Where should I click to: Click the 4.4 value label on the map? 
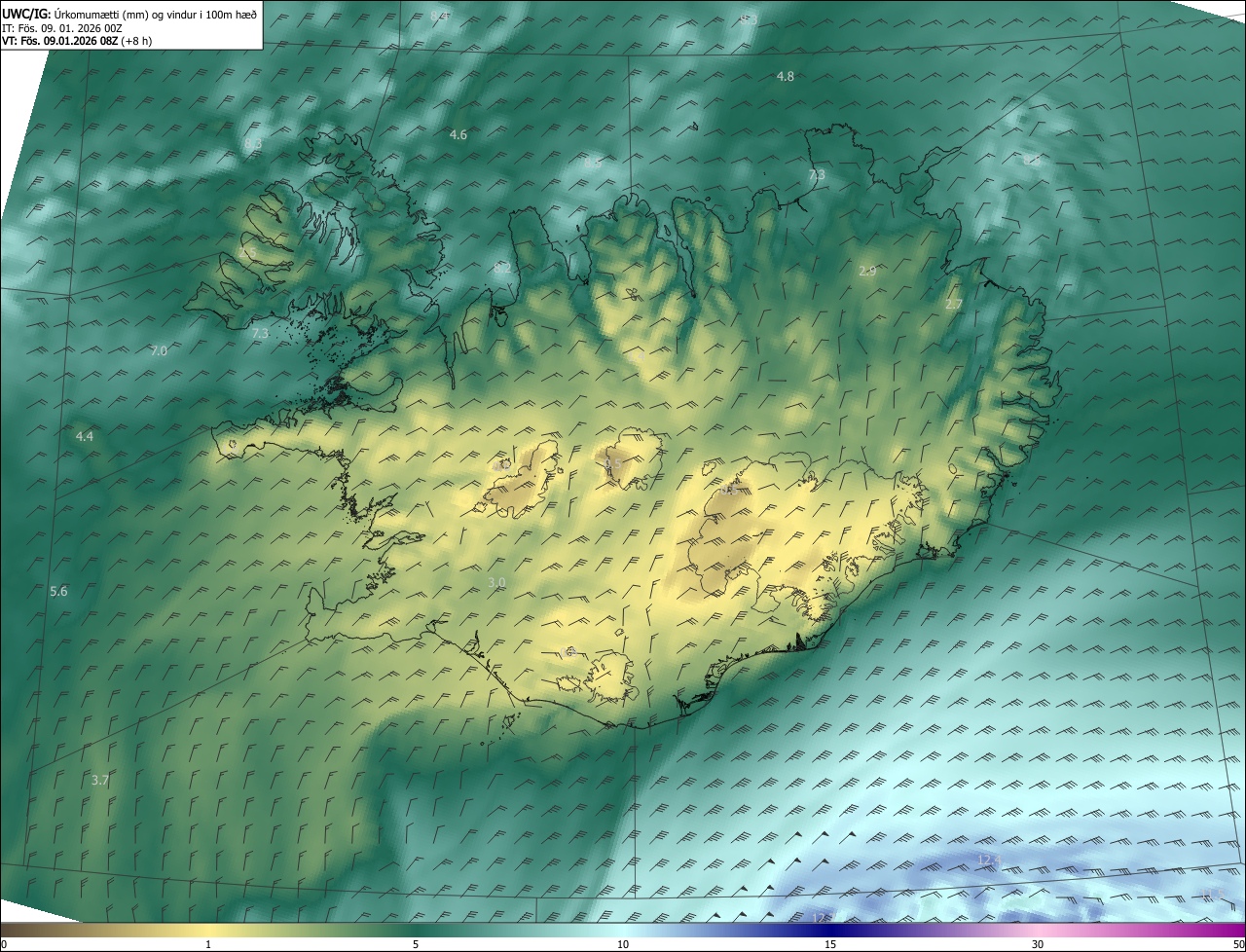85,436
